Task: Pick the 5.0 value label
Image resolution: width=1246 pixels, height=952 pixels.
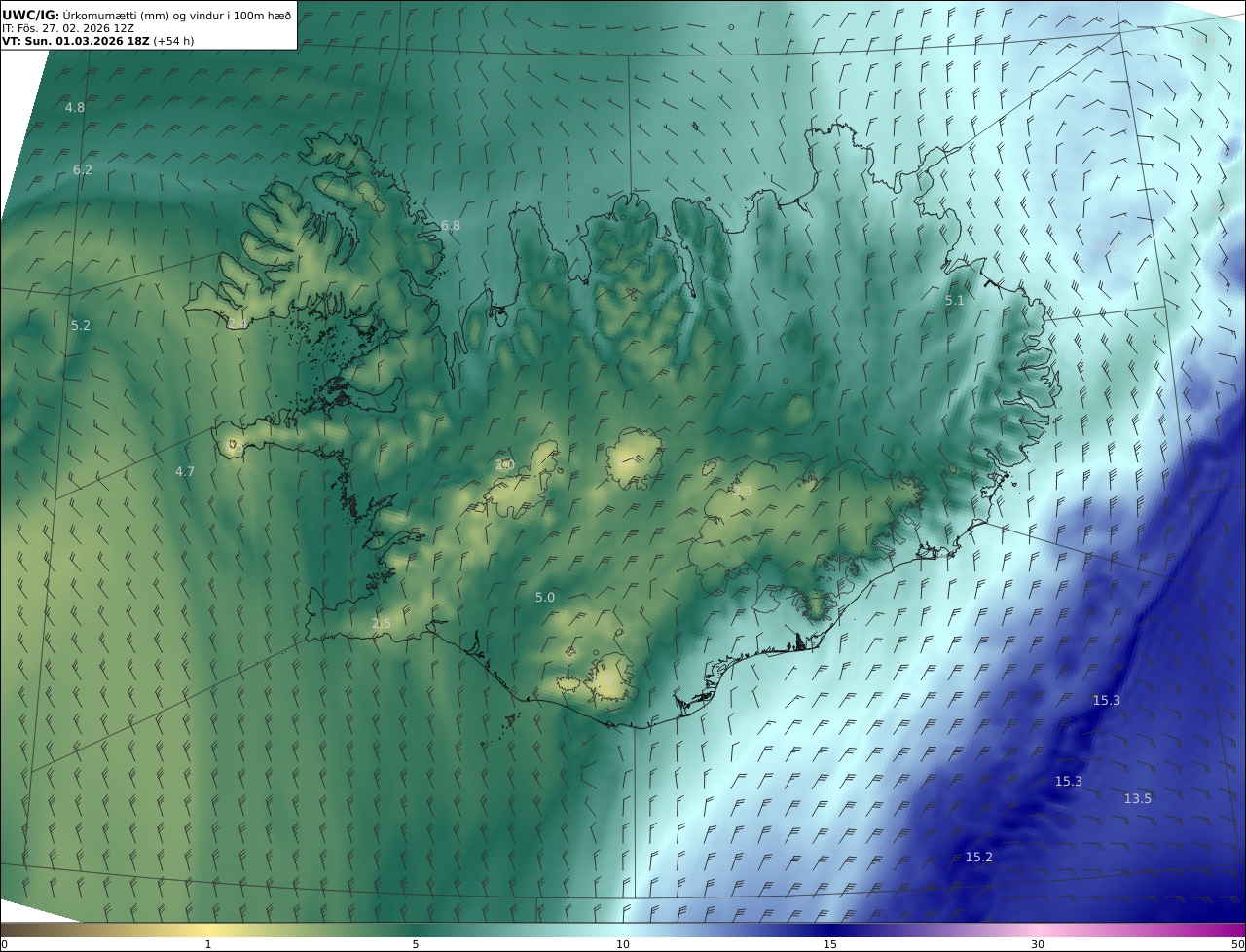Action: pos(545,597)
